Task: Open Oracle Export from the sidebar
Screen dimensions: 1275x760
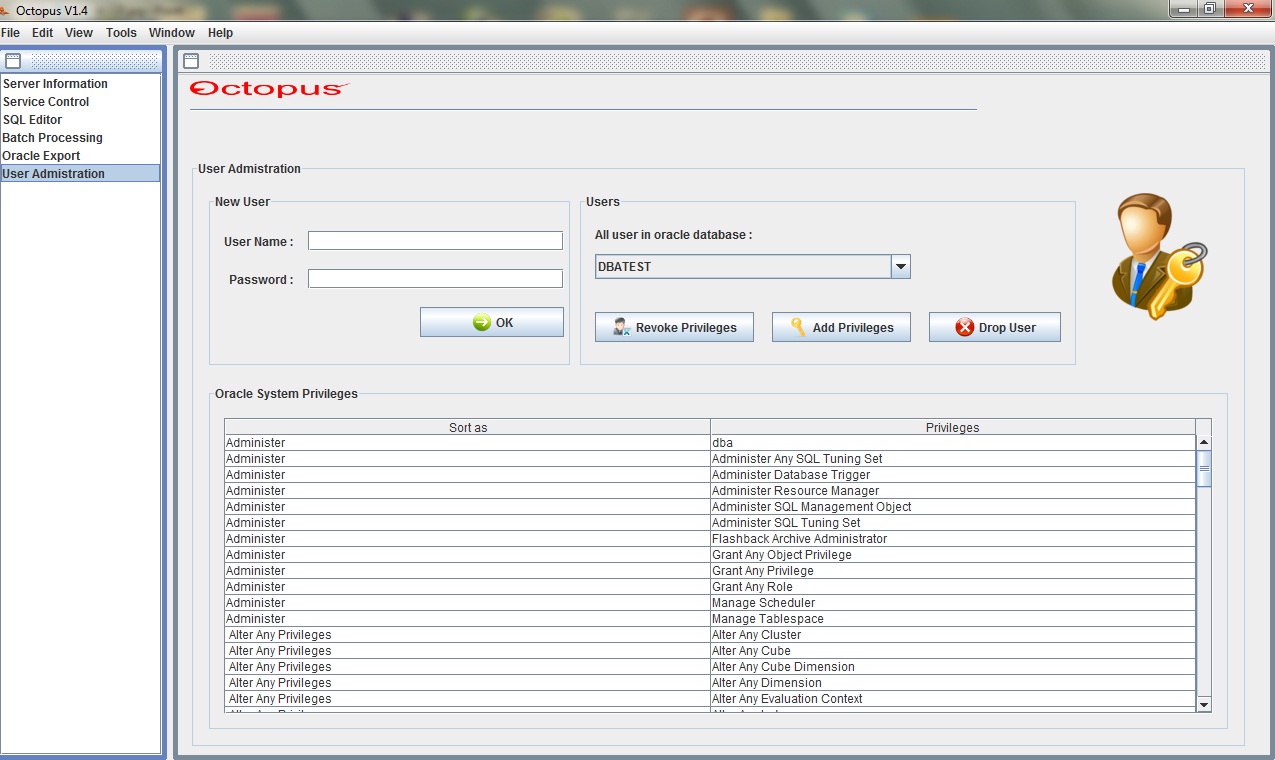Action: click(80, 156)
